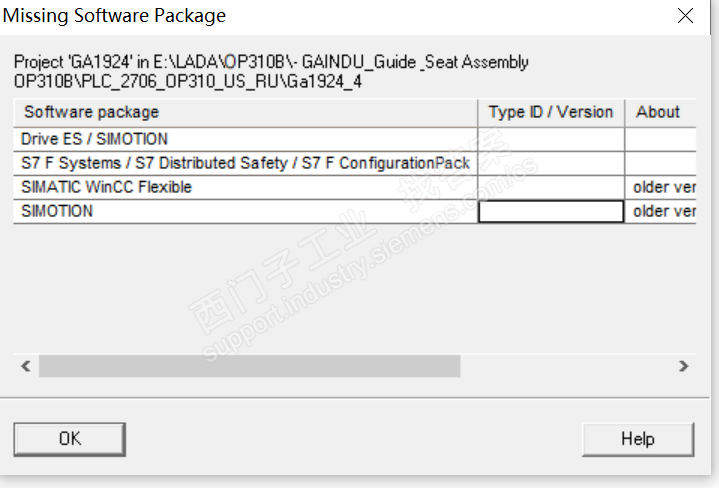
Task: Click the right scroll arrow
Action: point(684,367)
